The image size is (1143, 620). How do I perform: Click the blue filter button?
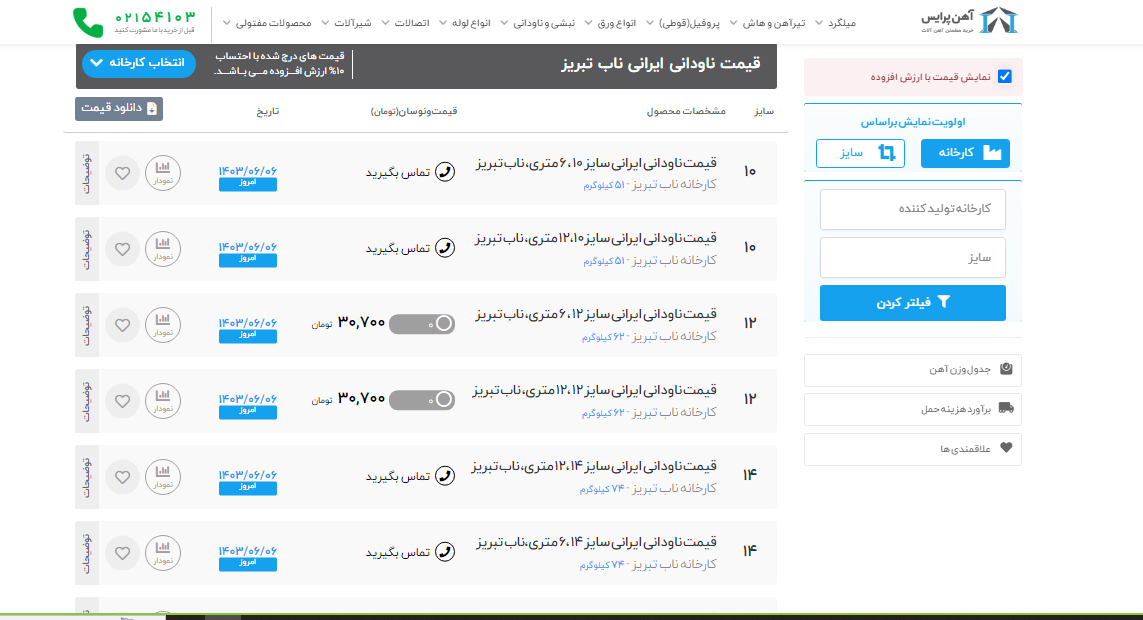coord(912,303)
